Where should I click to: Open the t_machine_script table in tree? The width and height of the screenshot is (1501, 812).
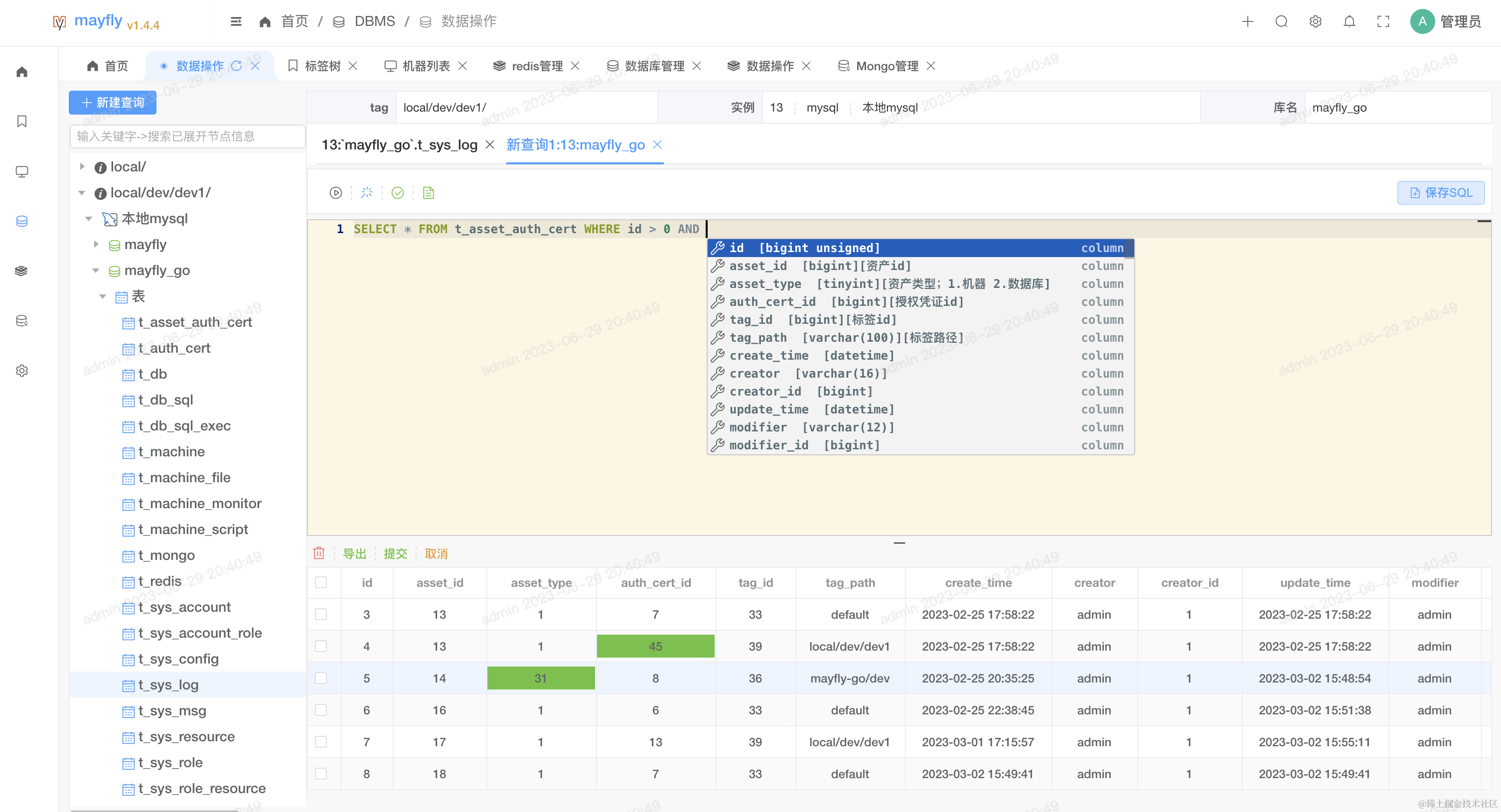193,530
